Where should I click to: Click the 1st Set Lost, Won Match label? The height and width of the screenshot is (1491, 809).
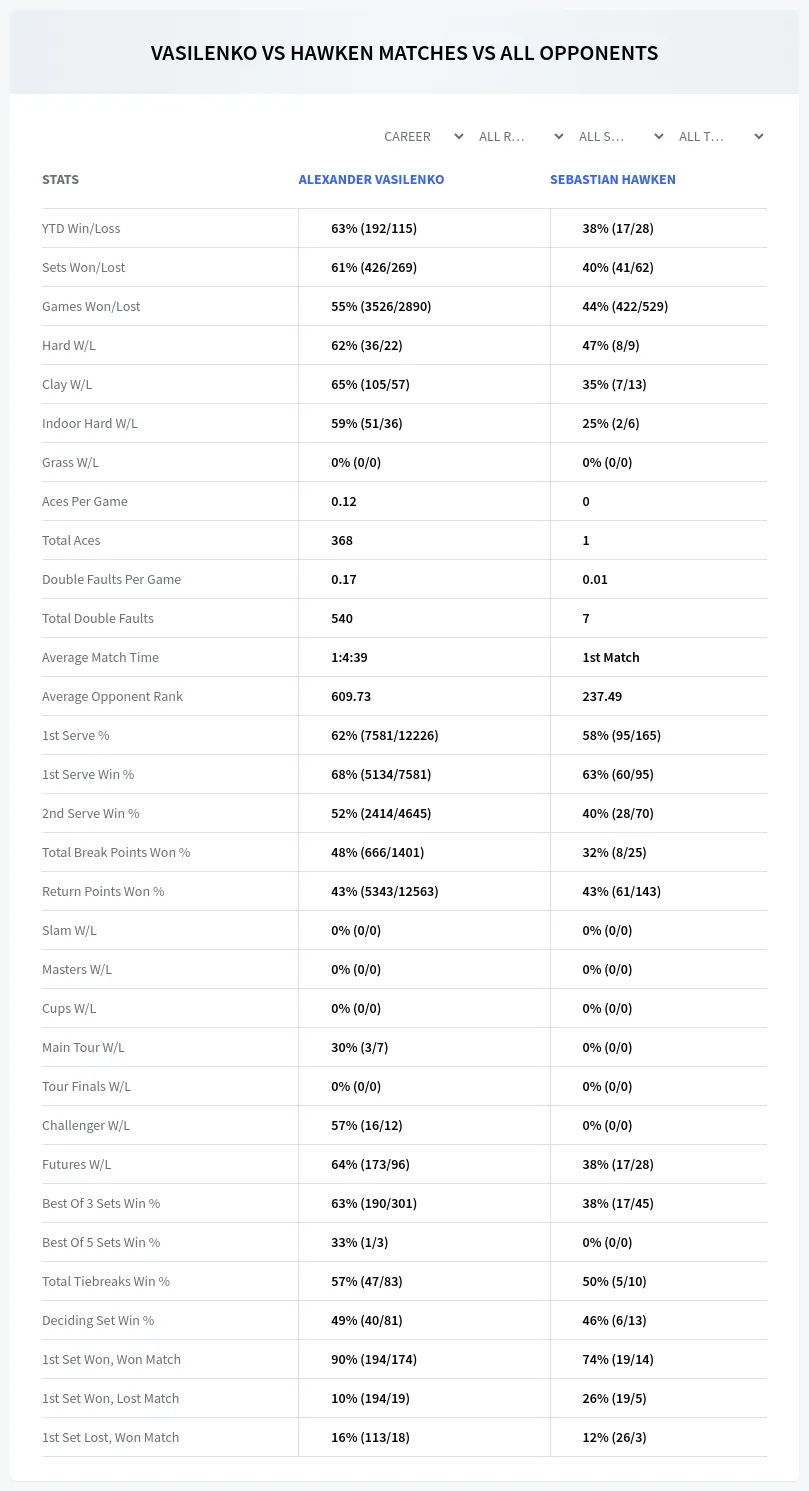tap(110, 1437)
